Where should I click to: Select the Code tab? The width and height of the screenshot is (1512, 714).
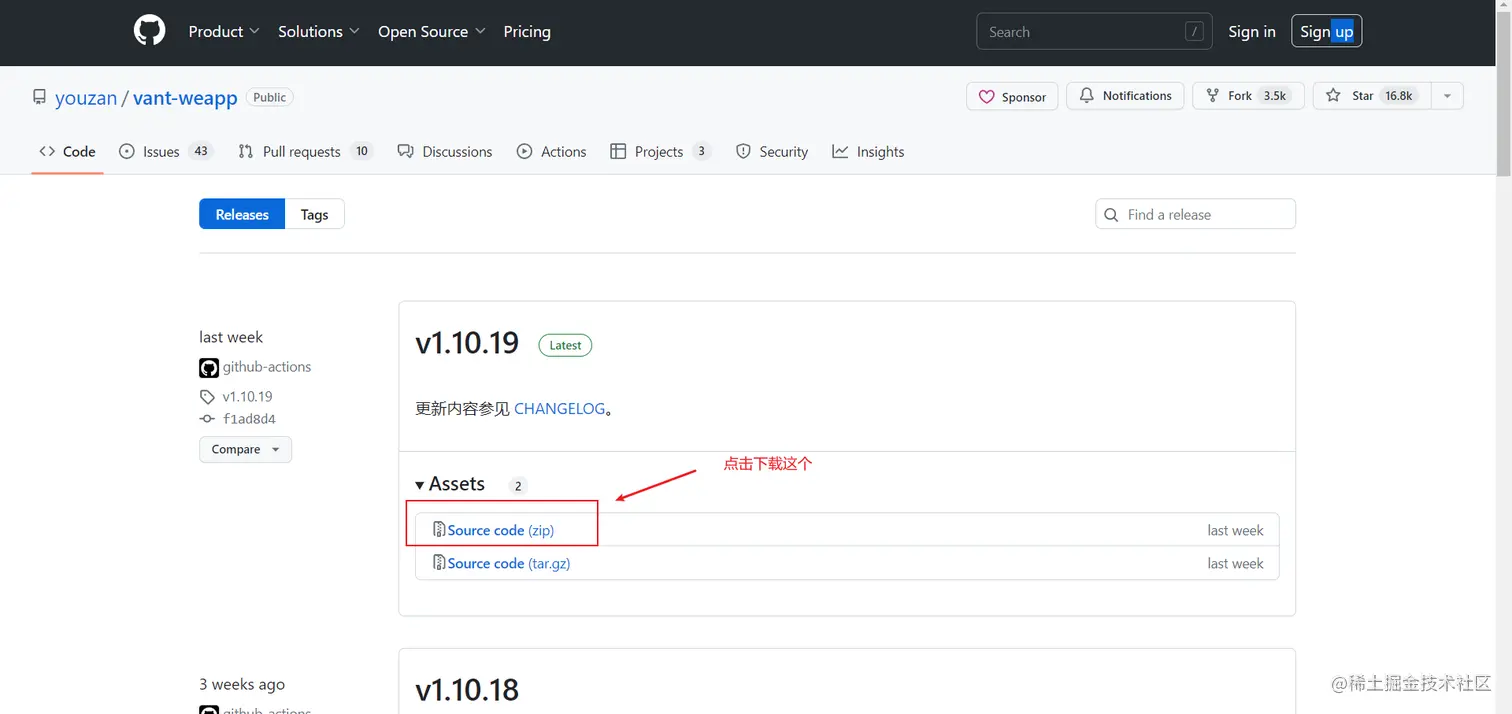click(x=67, y=151)
